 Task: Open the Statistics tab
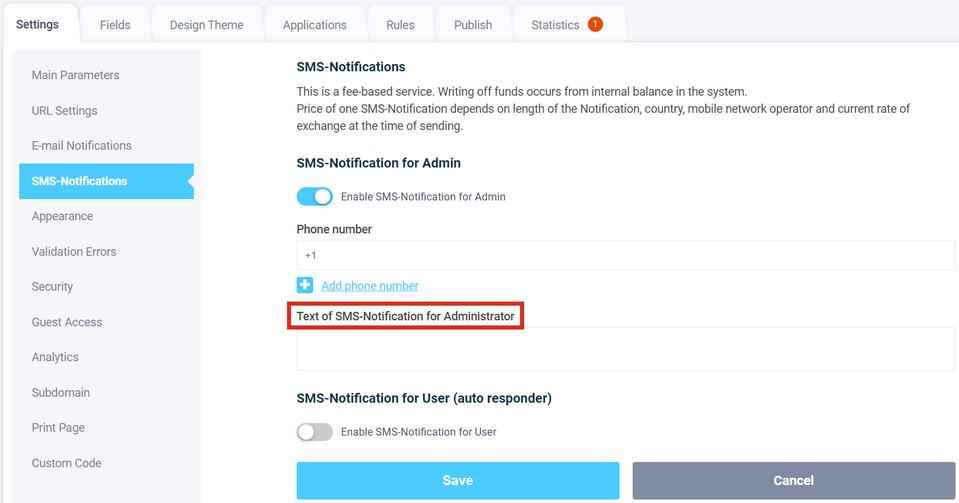coord(556,25)
